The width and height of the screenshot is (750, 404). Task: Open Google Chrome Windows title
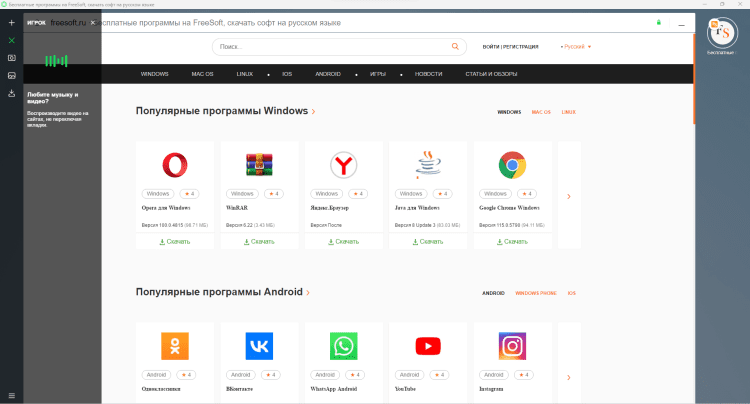point(509,208)
